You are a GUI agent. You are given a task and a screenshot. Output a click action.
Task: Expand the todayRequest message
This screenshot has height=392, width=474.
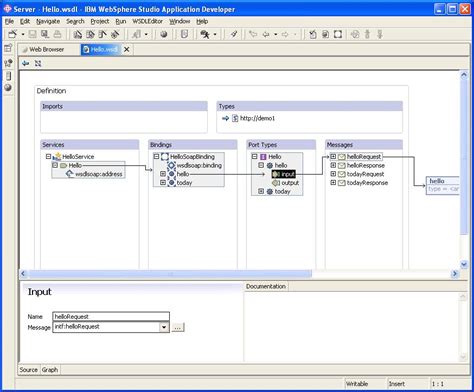pos(333,174)
